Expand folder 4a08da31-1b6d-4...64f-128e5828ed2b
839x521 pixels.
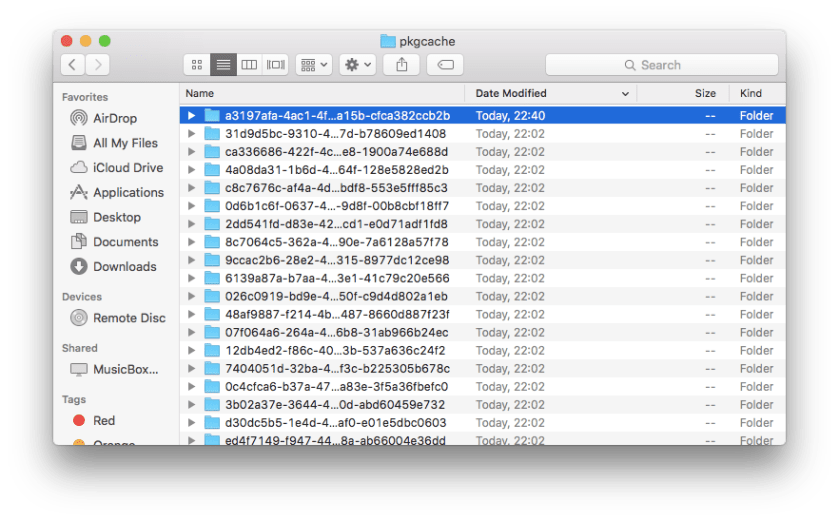(x=192, y=170)
